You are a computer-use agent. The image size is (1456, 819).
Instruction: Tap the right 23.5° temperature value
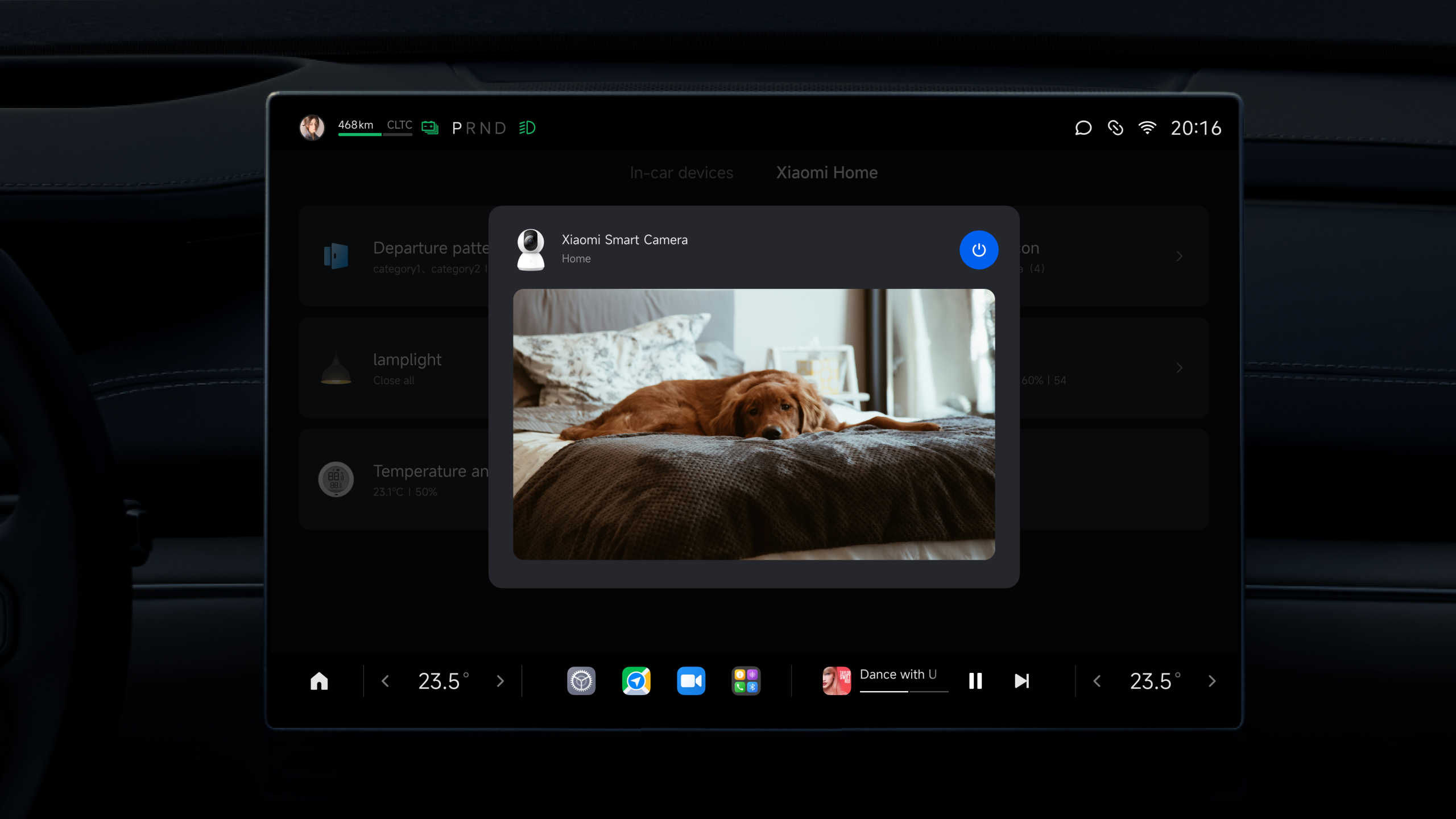coord(1155,681)
